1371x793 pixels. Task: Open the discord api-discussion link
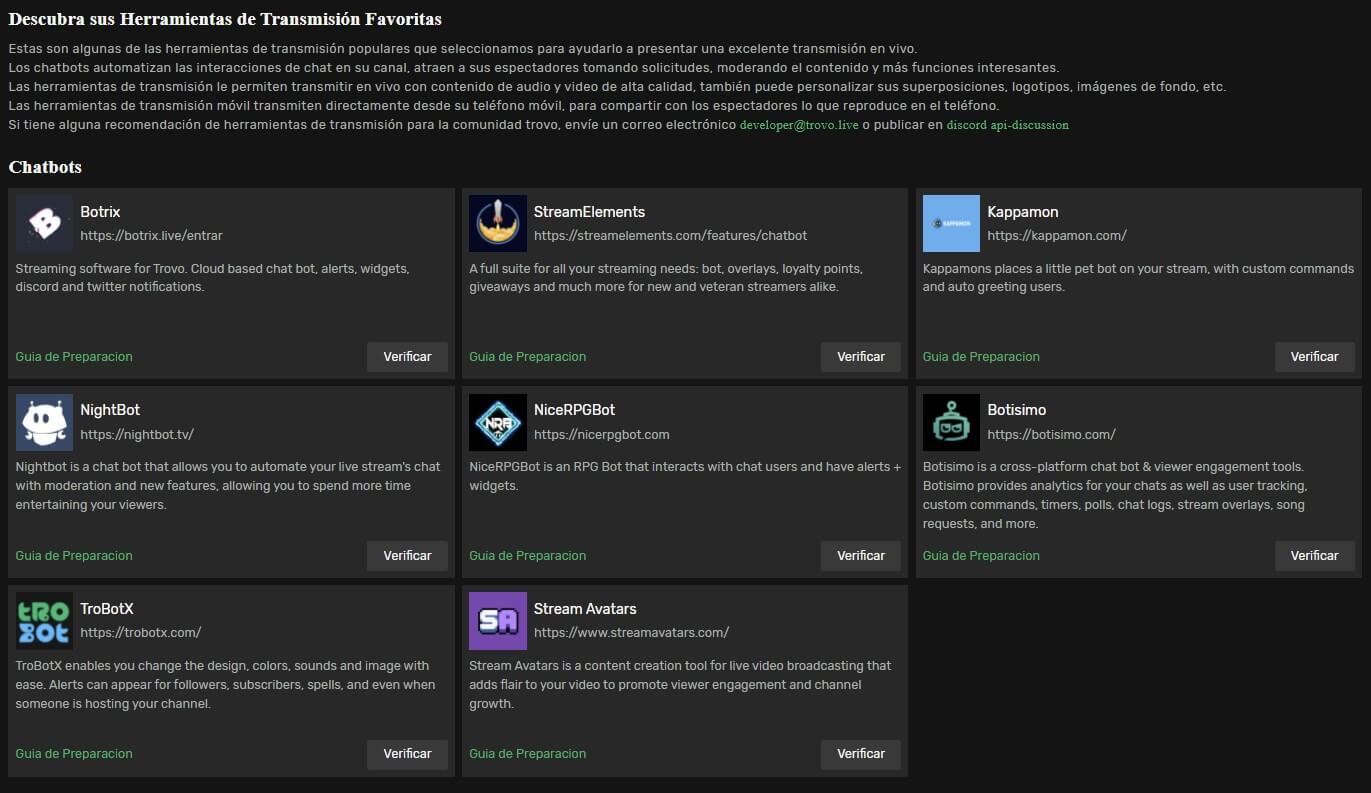coord(1007,125)
